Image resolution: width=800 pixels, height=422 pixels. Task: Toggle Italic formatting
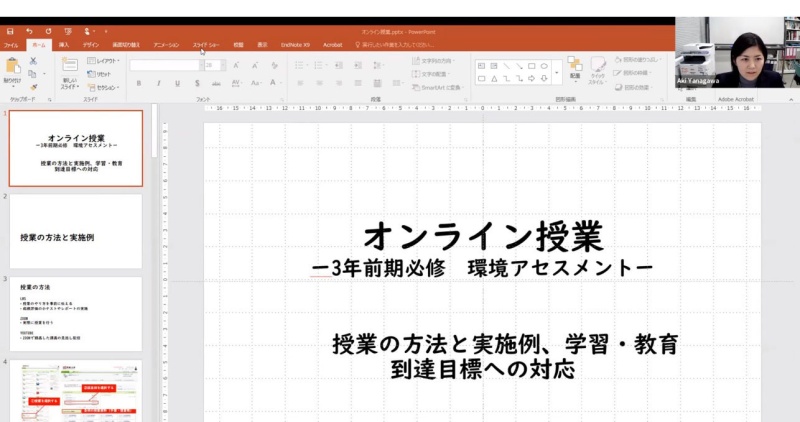pyautogui.click(x=158, y=83)
